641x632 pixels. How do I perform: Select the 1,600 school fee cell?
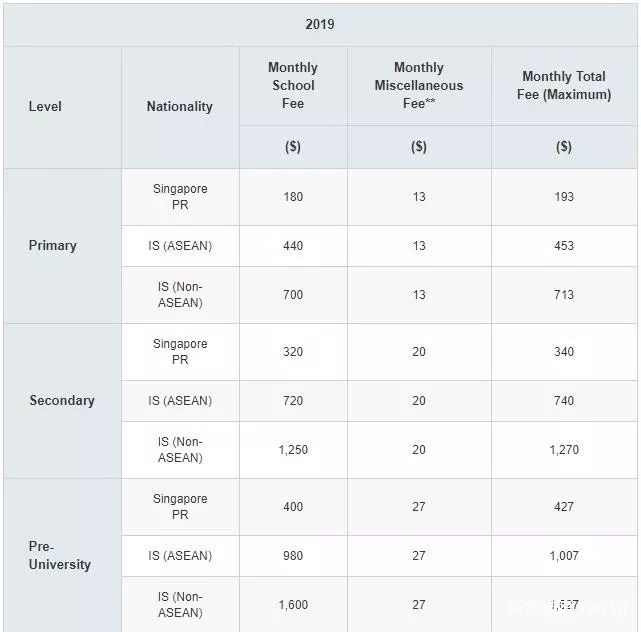point(293,605)
